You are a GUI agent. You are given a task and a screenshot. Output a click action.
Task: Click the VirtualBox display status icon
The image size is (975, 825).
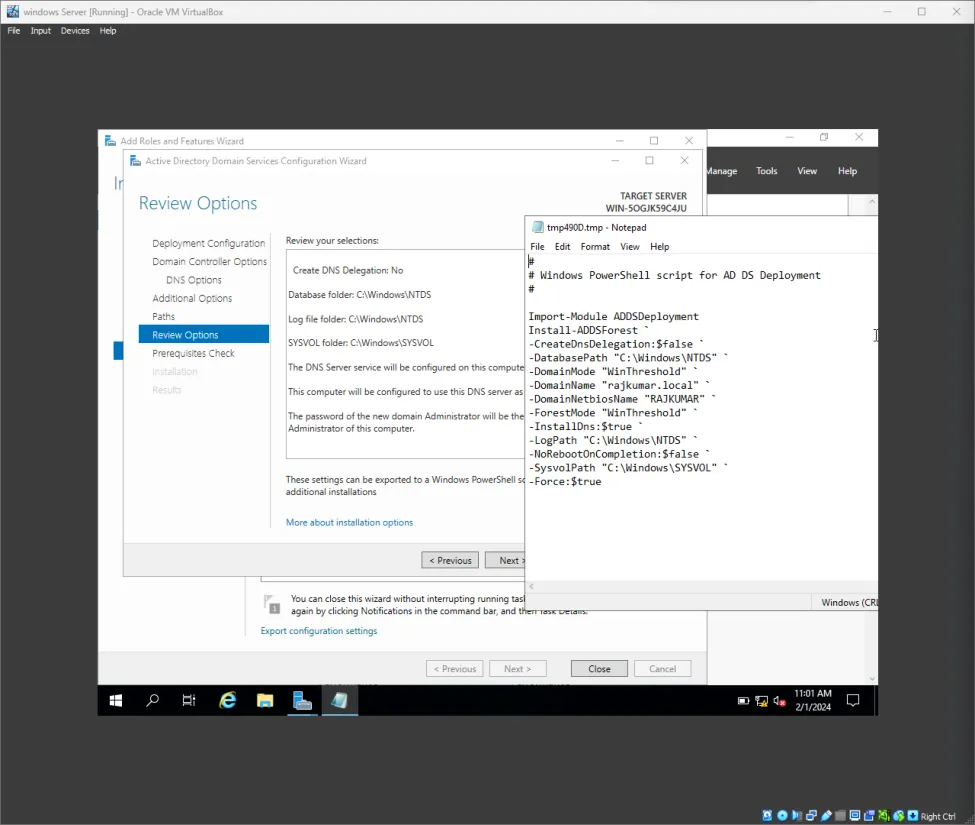(x=855, y=815)
